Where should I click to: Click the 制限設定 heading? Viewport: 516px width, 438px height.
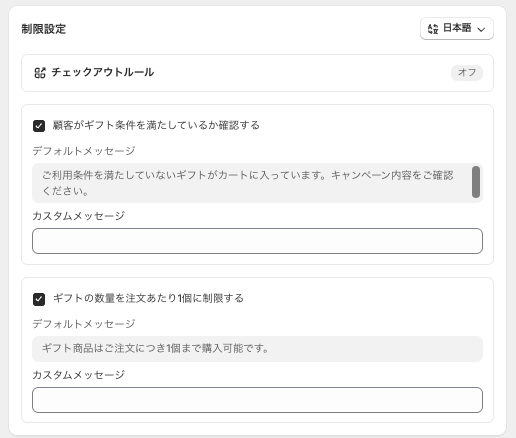44,29
